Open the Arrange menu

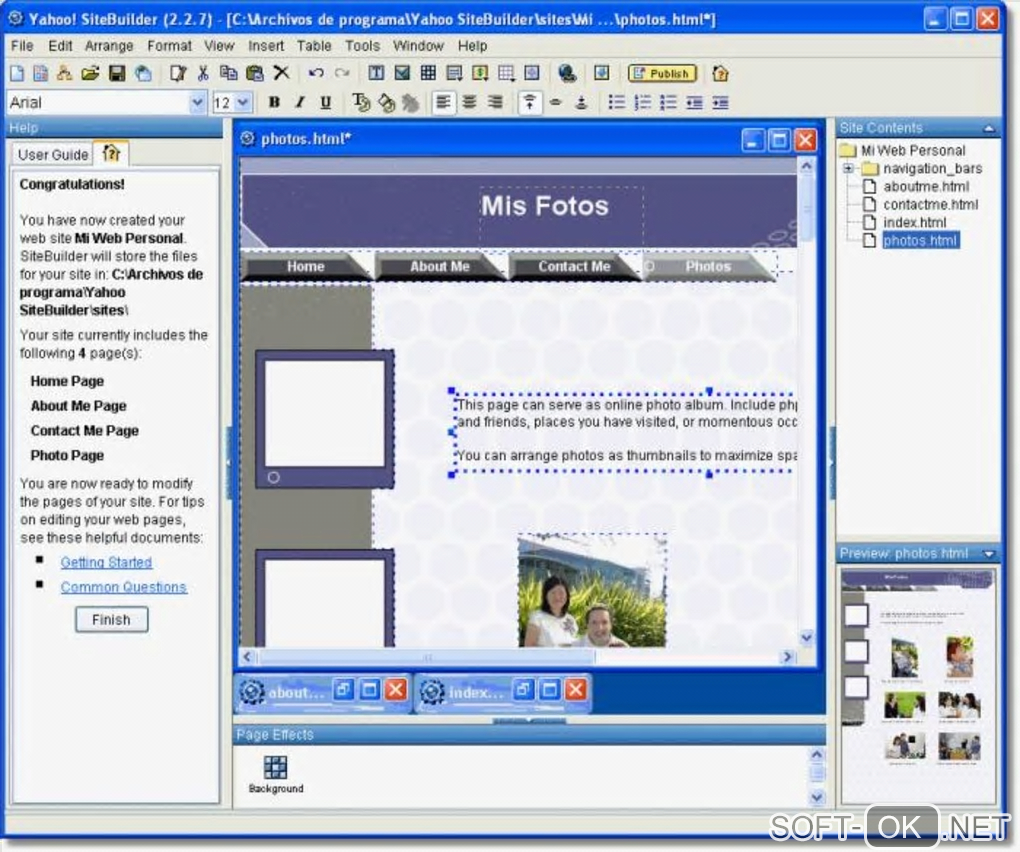109,46
